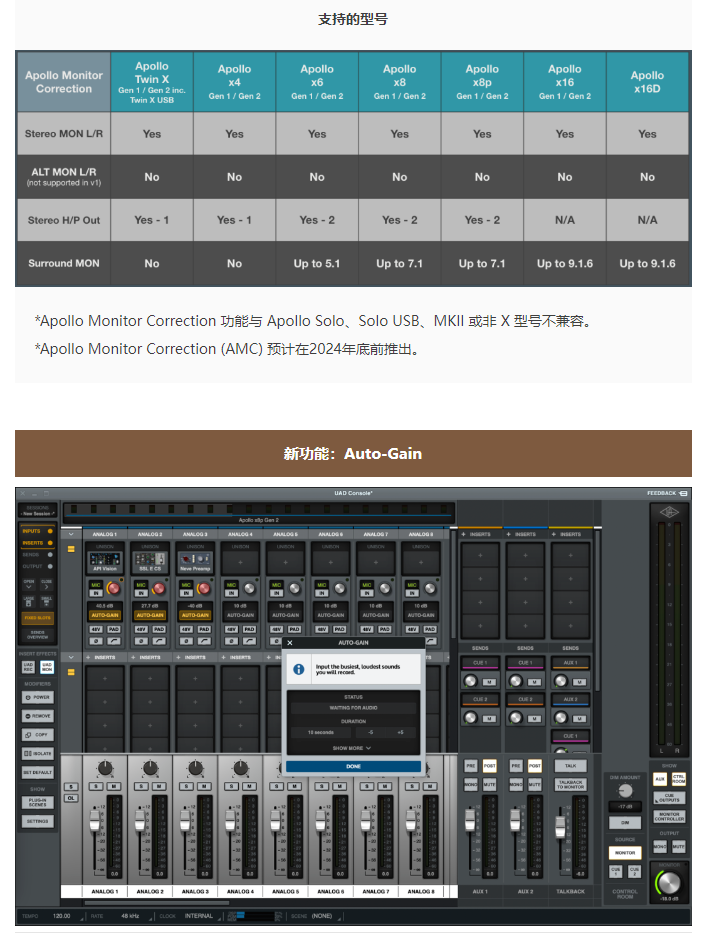
Task: Toggle PAD on Analog 2
Action: (x=159, y=629)
